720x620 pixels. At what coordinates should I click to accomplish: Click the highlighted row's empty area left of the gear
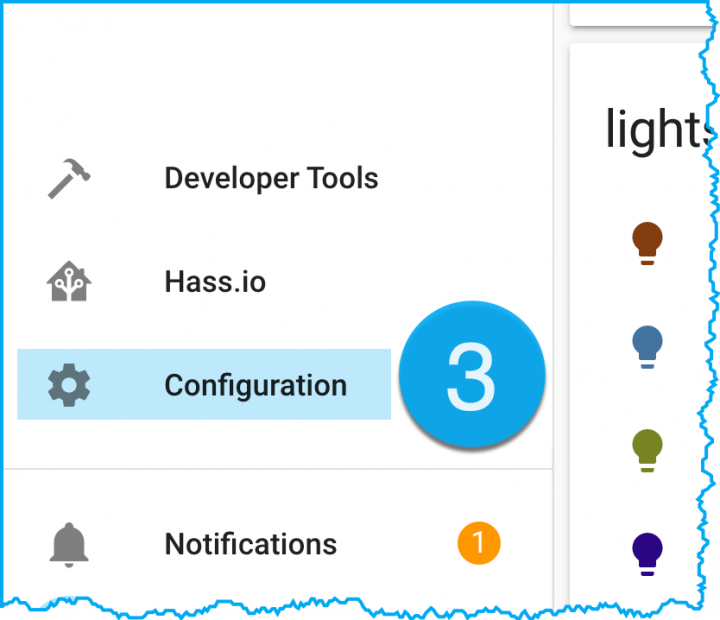30,385
